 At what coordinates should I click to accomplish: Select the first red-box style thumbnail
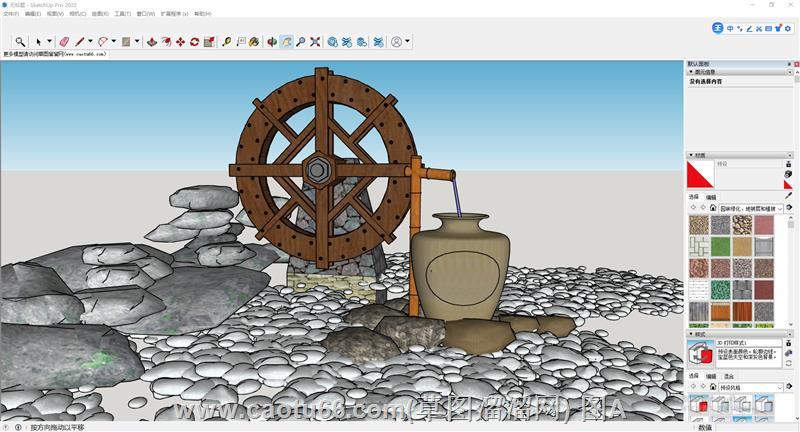click(699, 404)
